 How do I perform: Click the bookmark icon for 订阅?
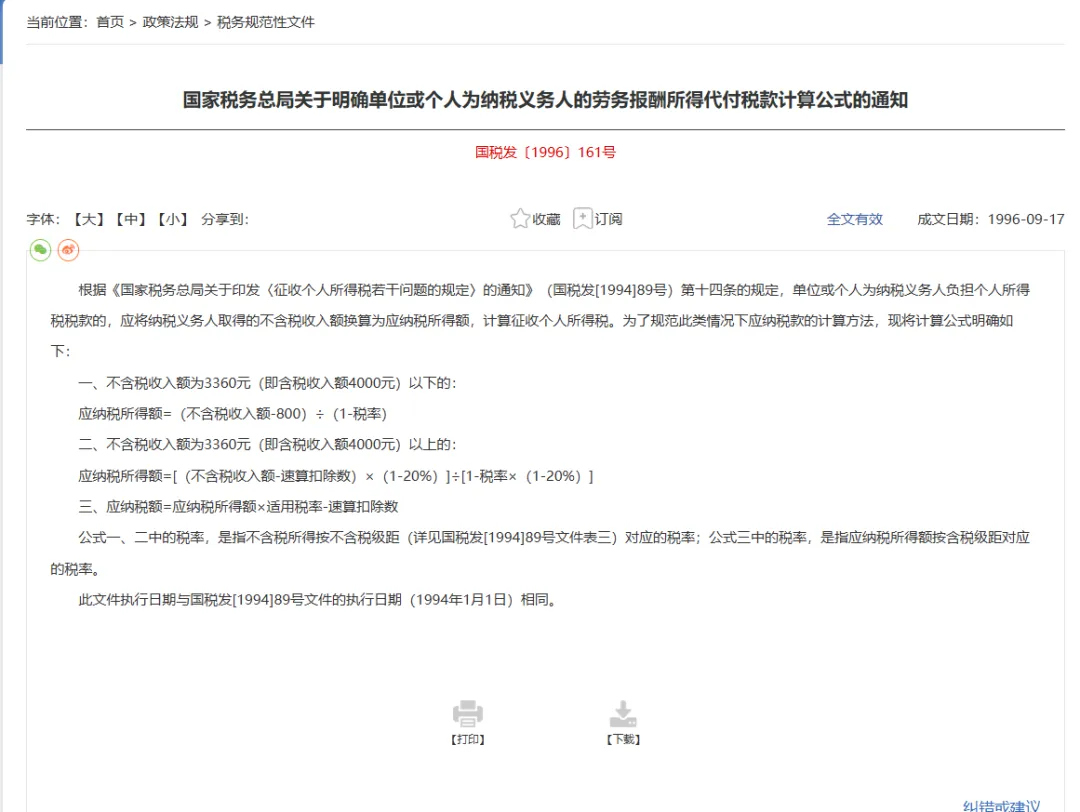[583, 219]
